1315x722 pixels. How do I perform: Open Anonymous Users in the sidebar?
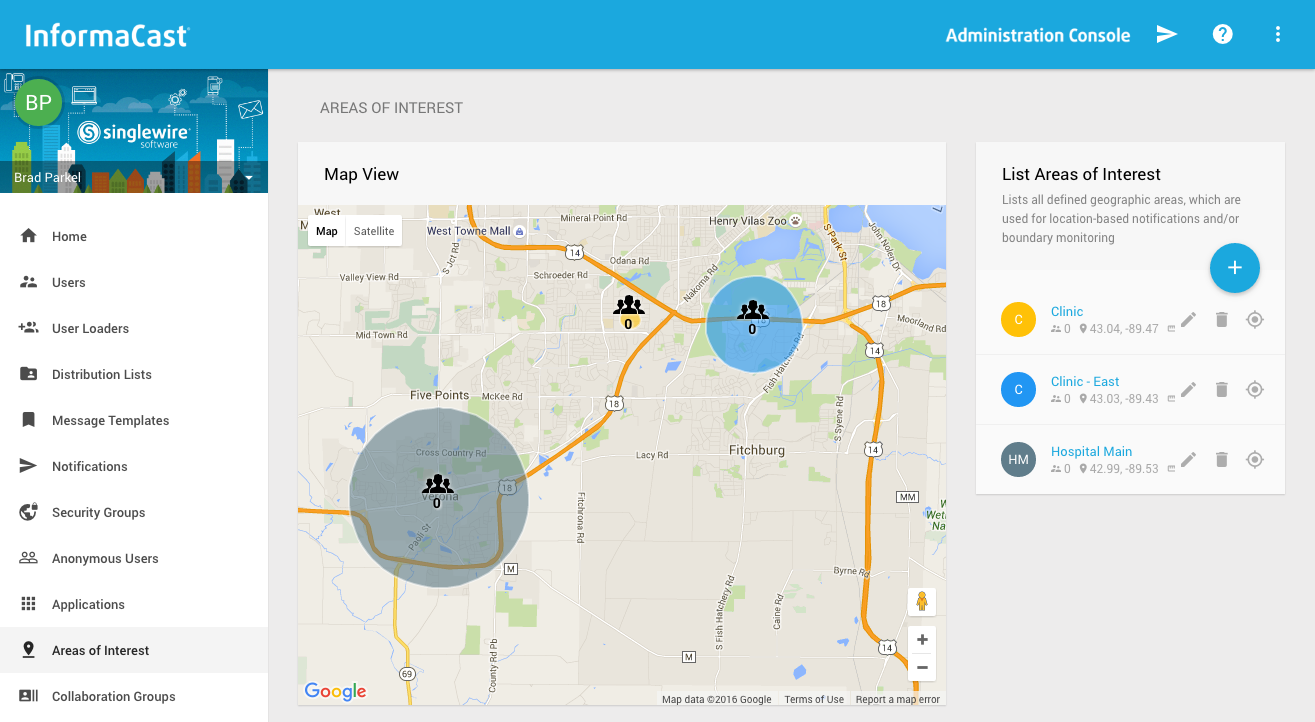tap(134, 558)
